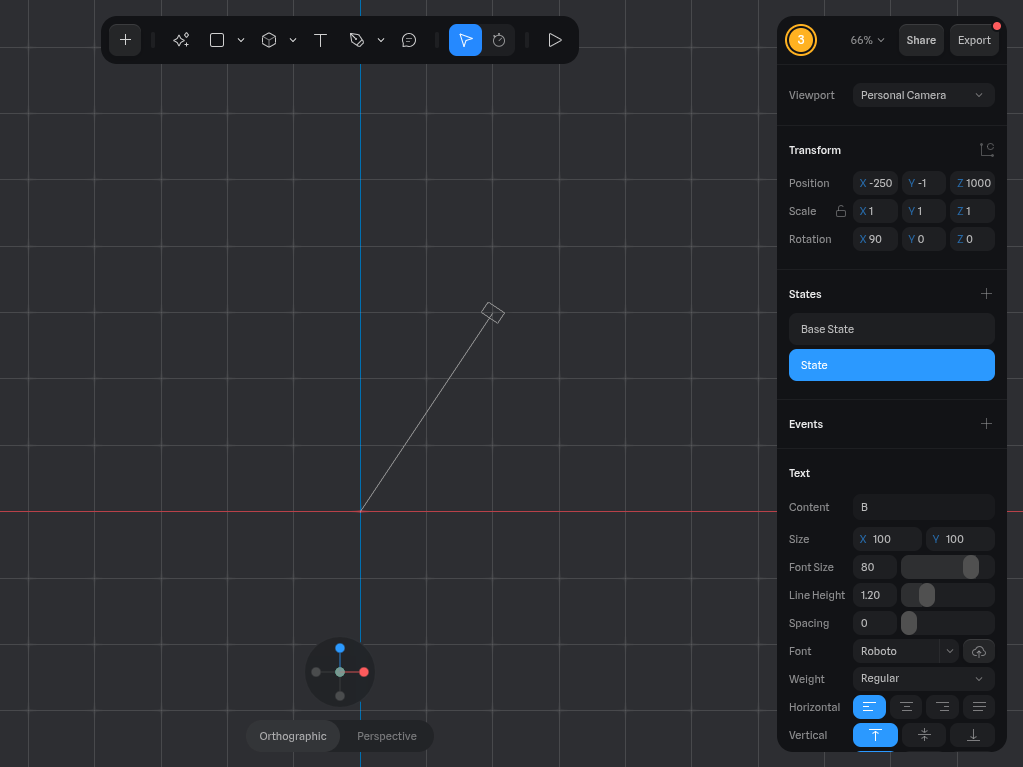Expand the 3D cube tool dropdown arrow
This screenshot has height=767, width=1023.
pos(293,40)
